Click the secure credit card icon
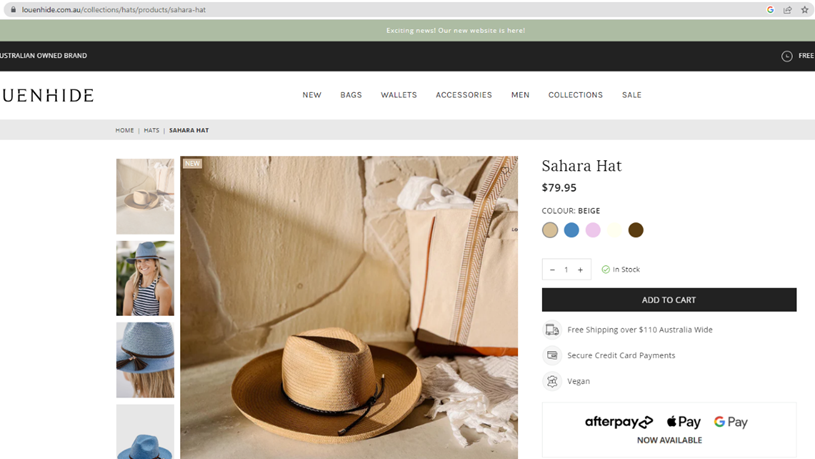Image resolution: width=815 pixels, height=459 pixels. point(552,355)
